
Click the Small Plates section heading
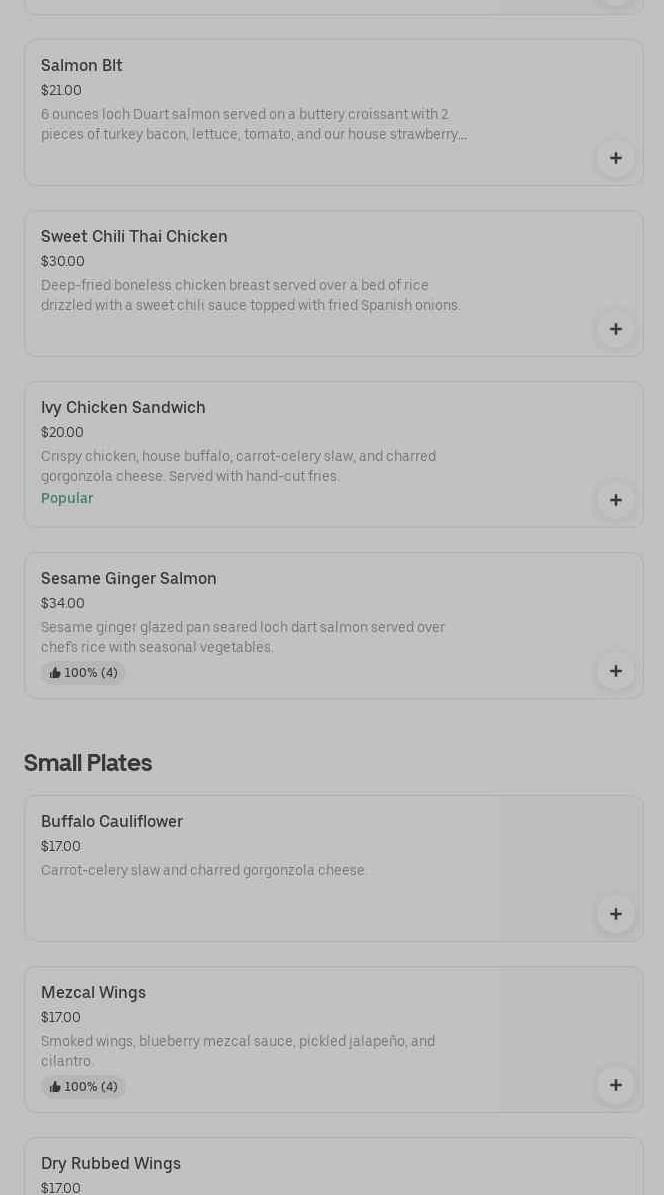(88, 763)
